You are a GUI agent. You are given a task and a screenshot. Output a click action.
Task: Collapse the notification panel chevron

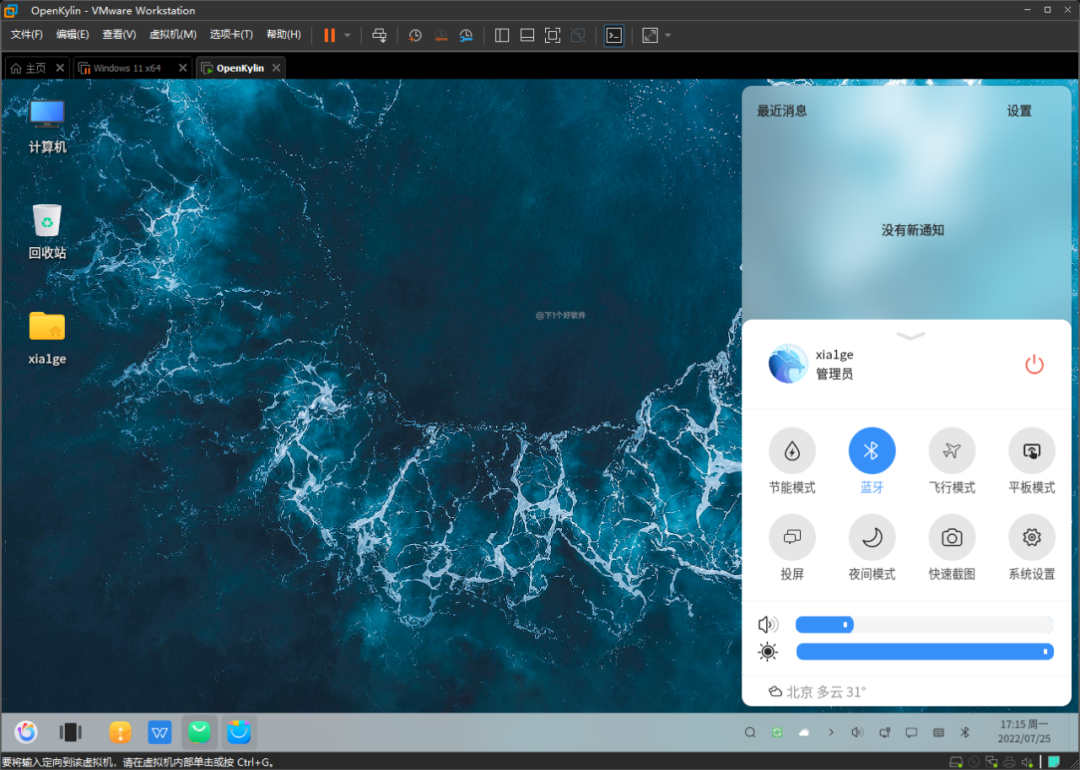click(x=911, y=336)
